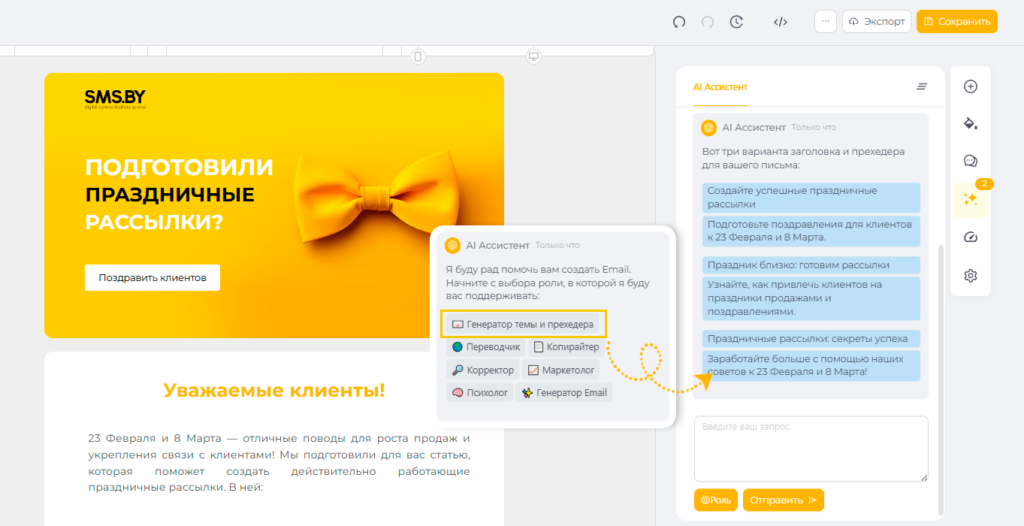Select suggestion 'Заработайте больше с помощью наших советов'
Image resolution: width=1024 pixels, height=526 pixels.
811,366
